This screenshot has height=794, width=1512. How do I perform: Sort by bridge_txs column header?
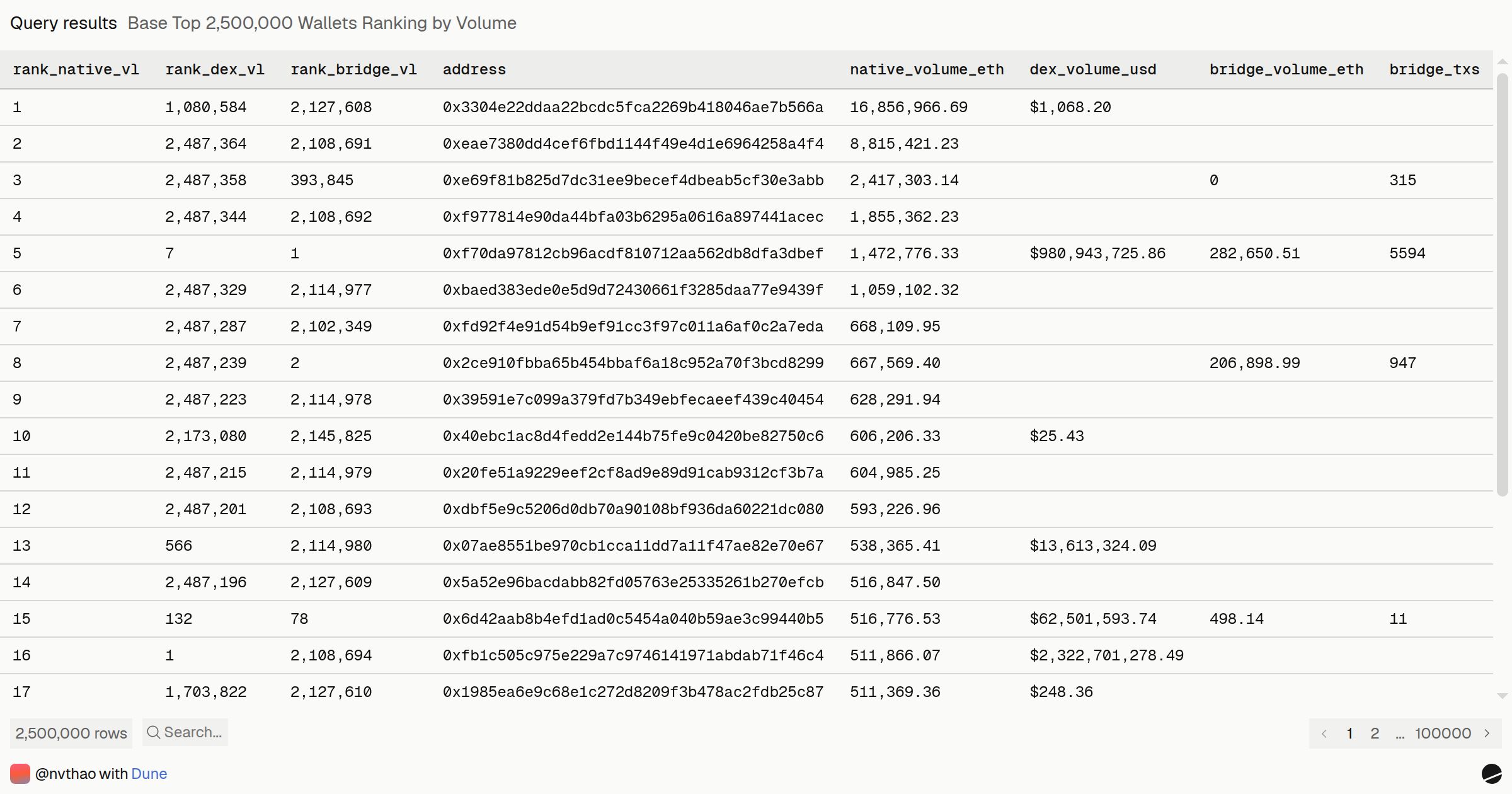point(1435,69)
